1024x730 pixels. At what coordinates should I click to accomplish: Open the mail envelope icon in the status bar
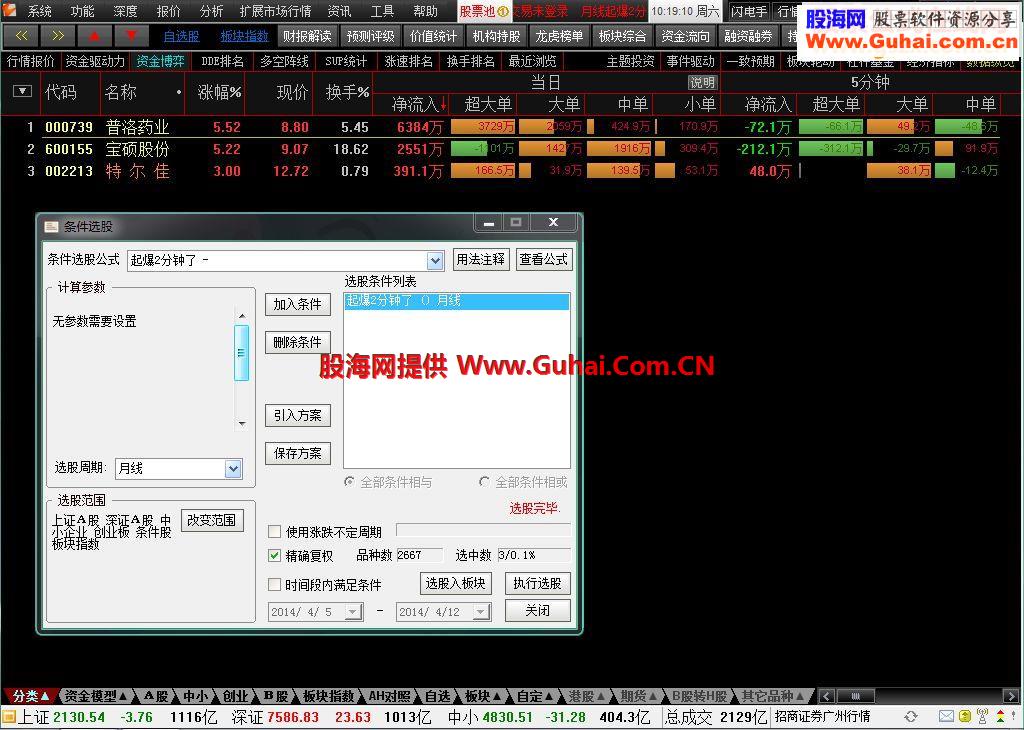point(946,717)
